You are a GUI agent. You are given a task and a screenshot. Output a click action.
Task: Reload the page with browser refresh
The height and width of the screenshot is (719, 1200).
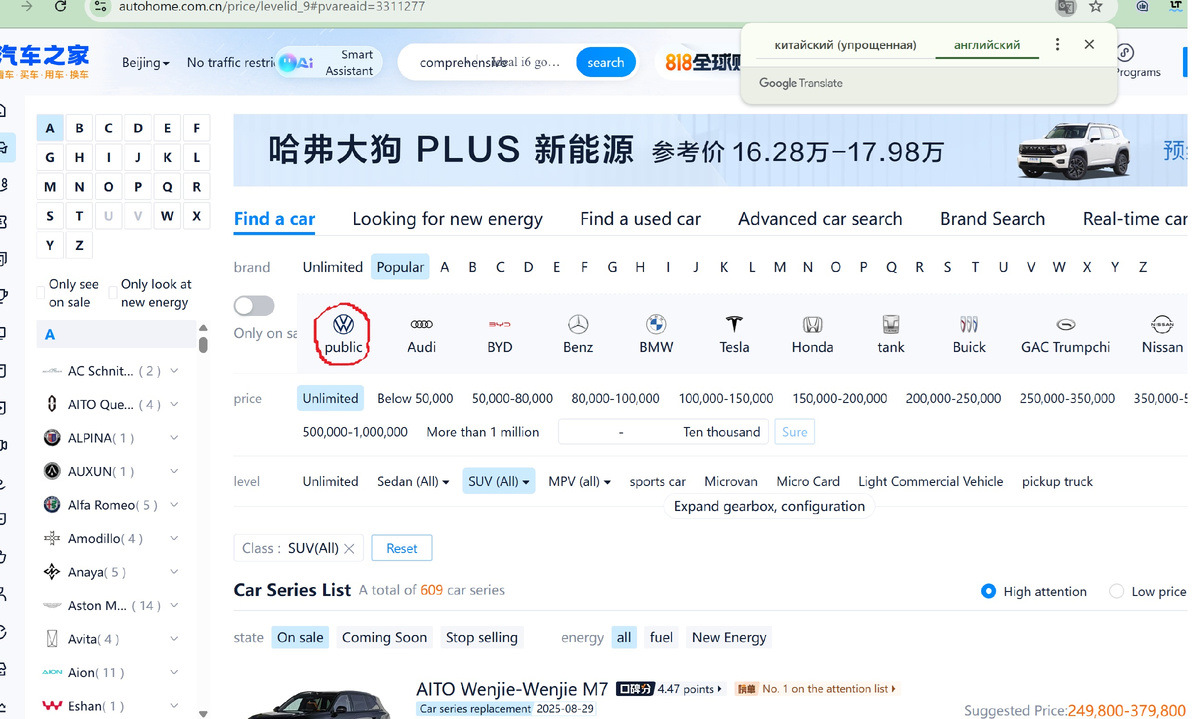click(x=61, y=6)
